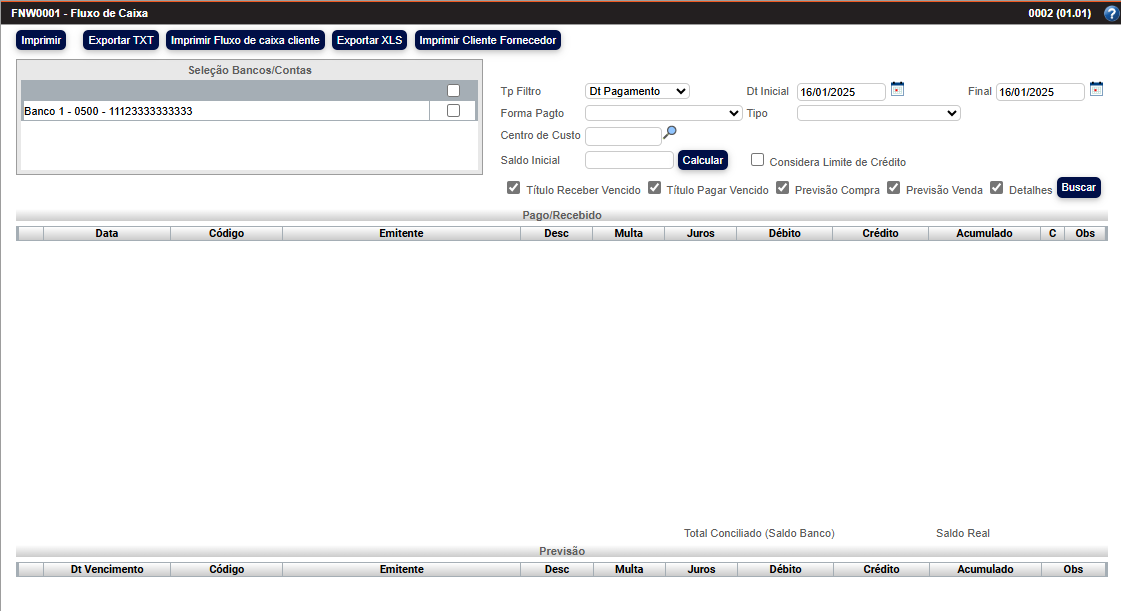Click the Exportar XLS button
Screen dimensions: 1121x611
tap(370, 40)
